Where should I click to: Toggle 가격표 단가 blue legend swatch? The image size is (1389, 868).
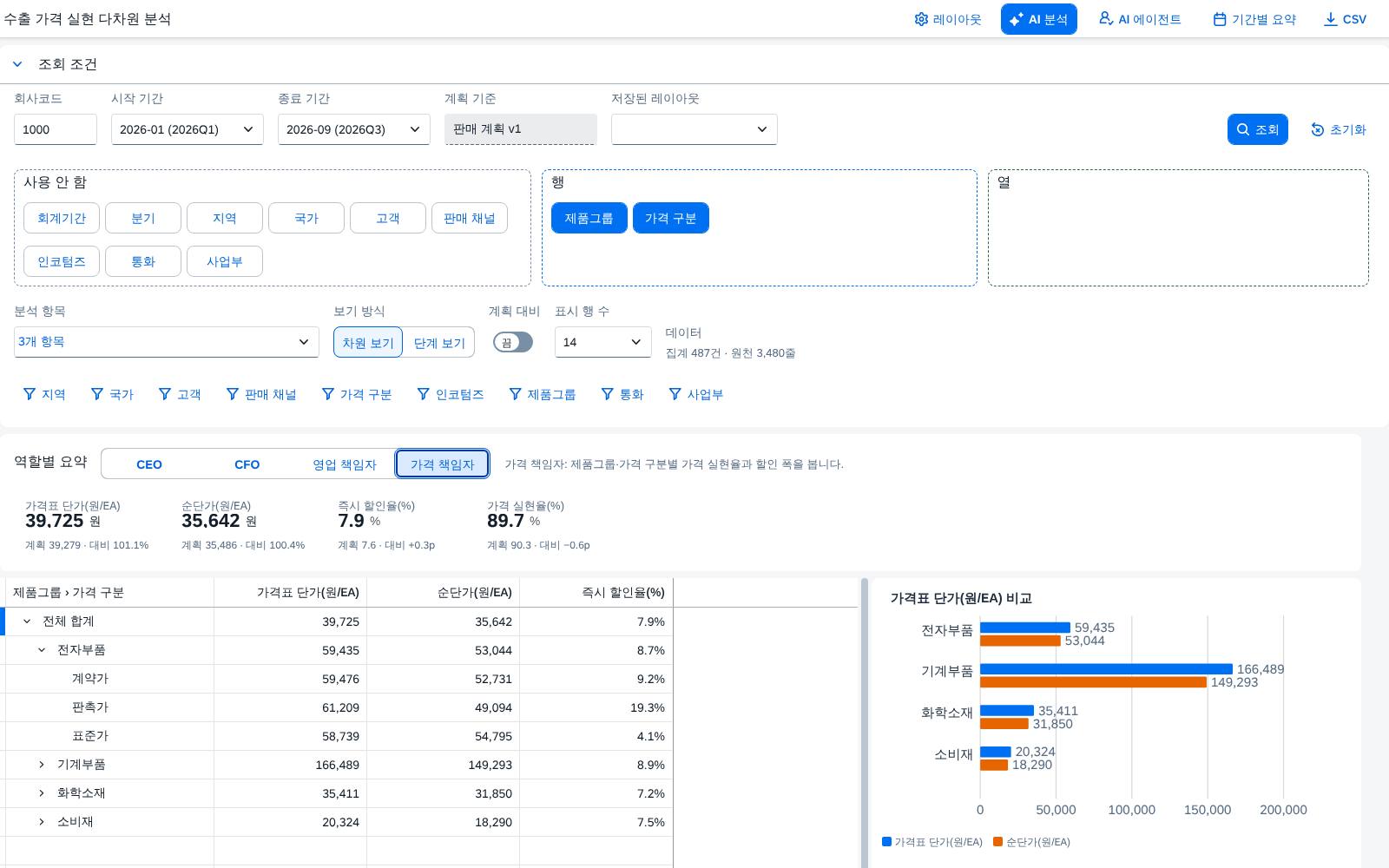coord(886,842)
